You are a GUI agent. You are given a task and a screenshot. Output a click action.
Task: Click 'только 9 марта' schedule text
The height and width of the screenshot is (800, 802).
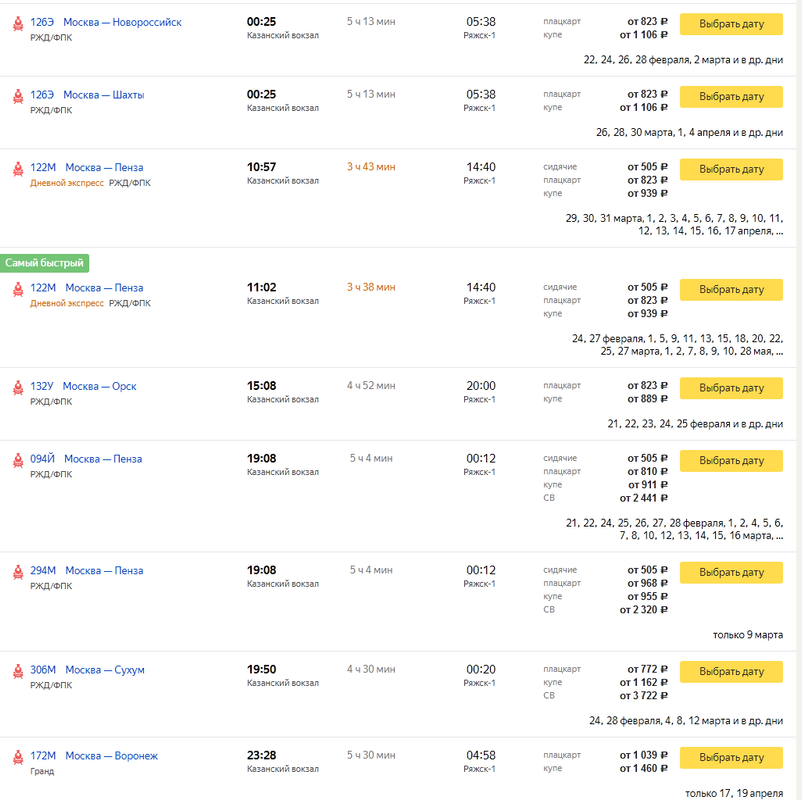(748, 635)
